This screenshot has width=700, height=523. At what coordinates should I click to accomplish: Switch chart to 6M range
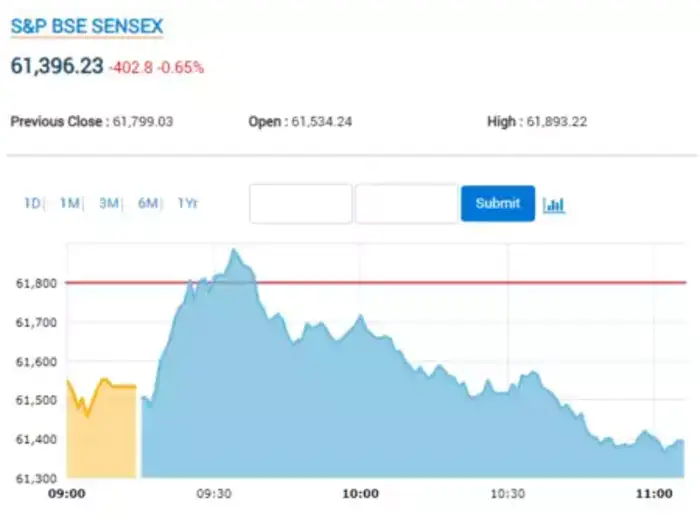[148, 203]
